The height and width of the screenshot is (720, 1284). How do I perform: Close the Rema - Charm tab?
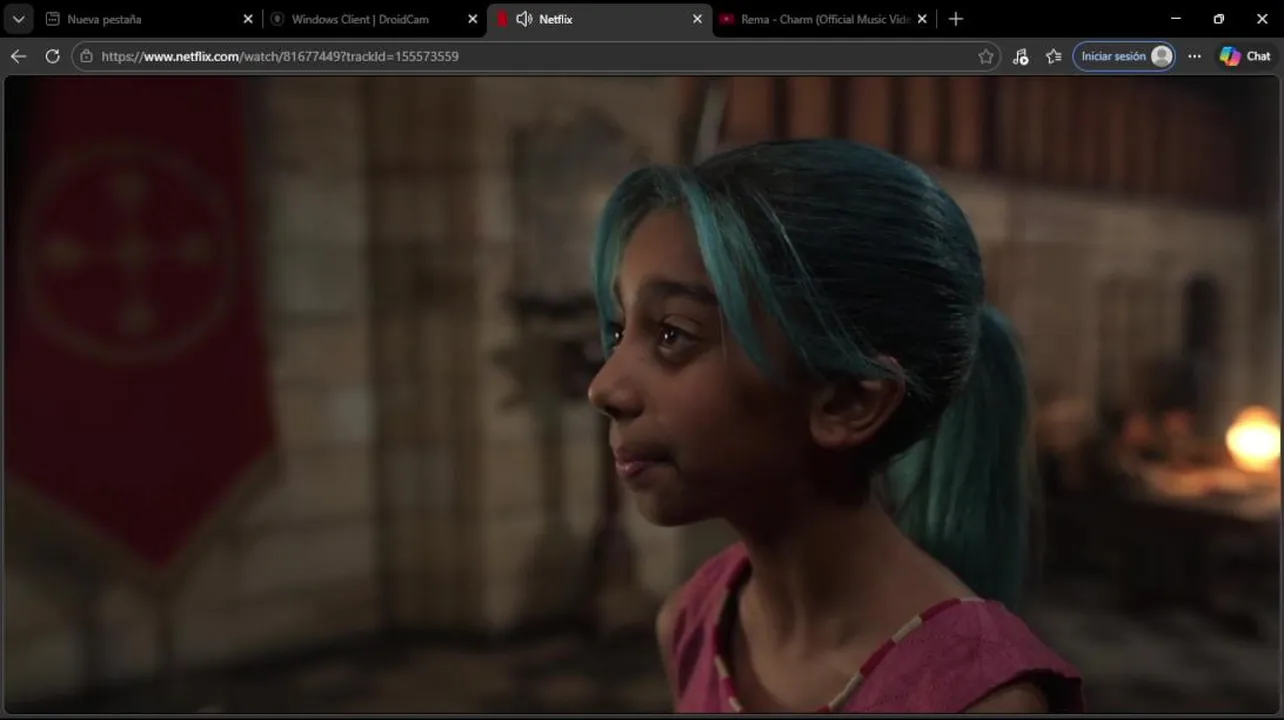[922, 19]
